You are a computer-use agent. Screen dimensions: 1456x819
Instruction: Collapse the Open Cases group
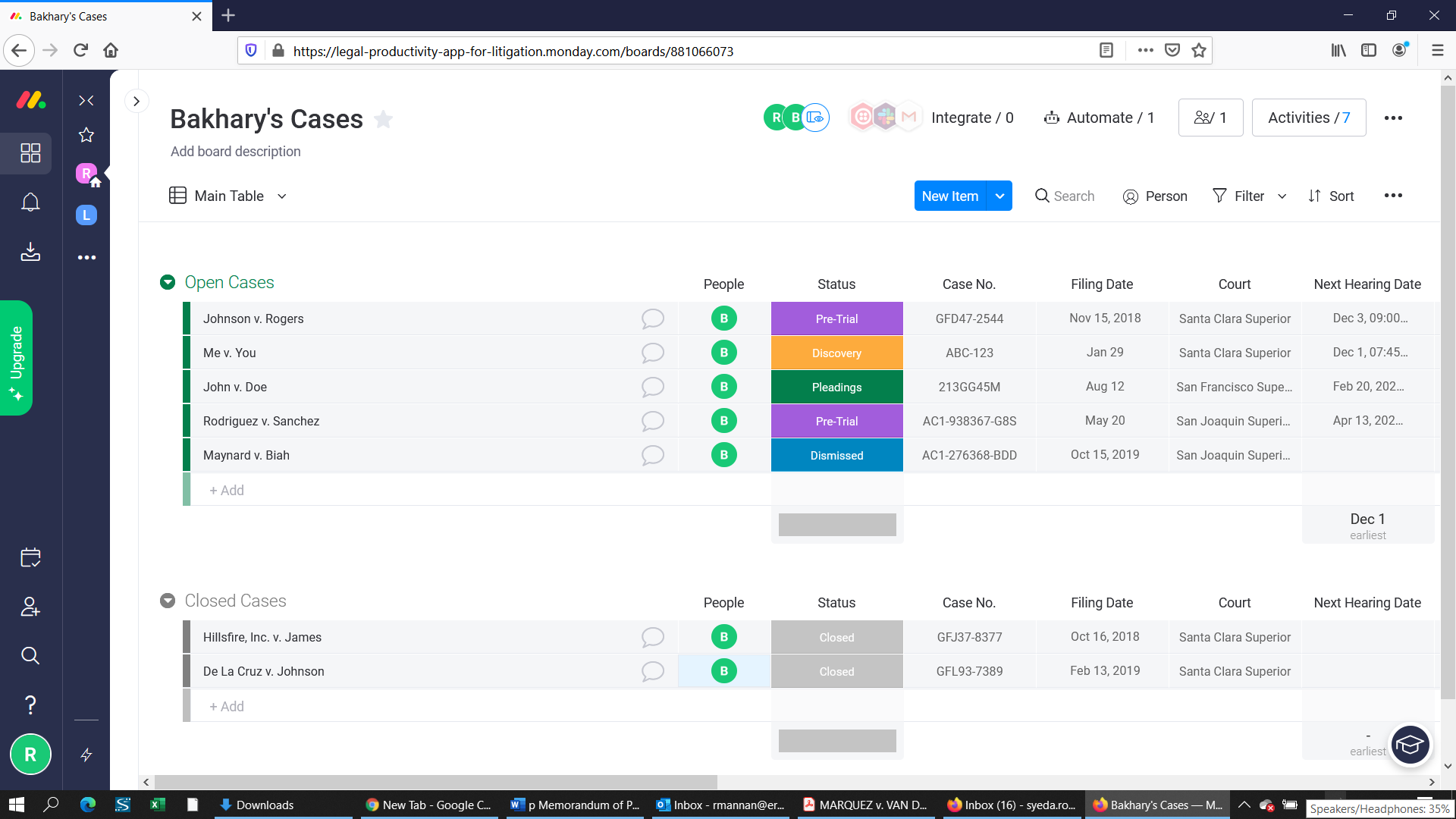(168, 282)
